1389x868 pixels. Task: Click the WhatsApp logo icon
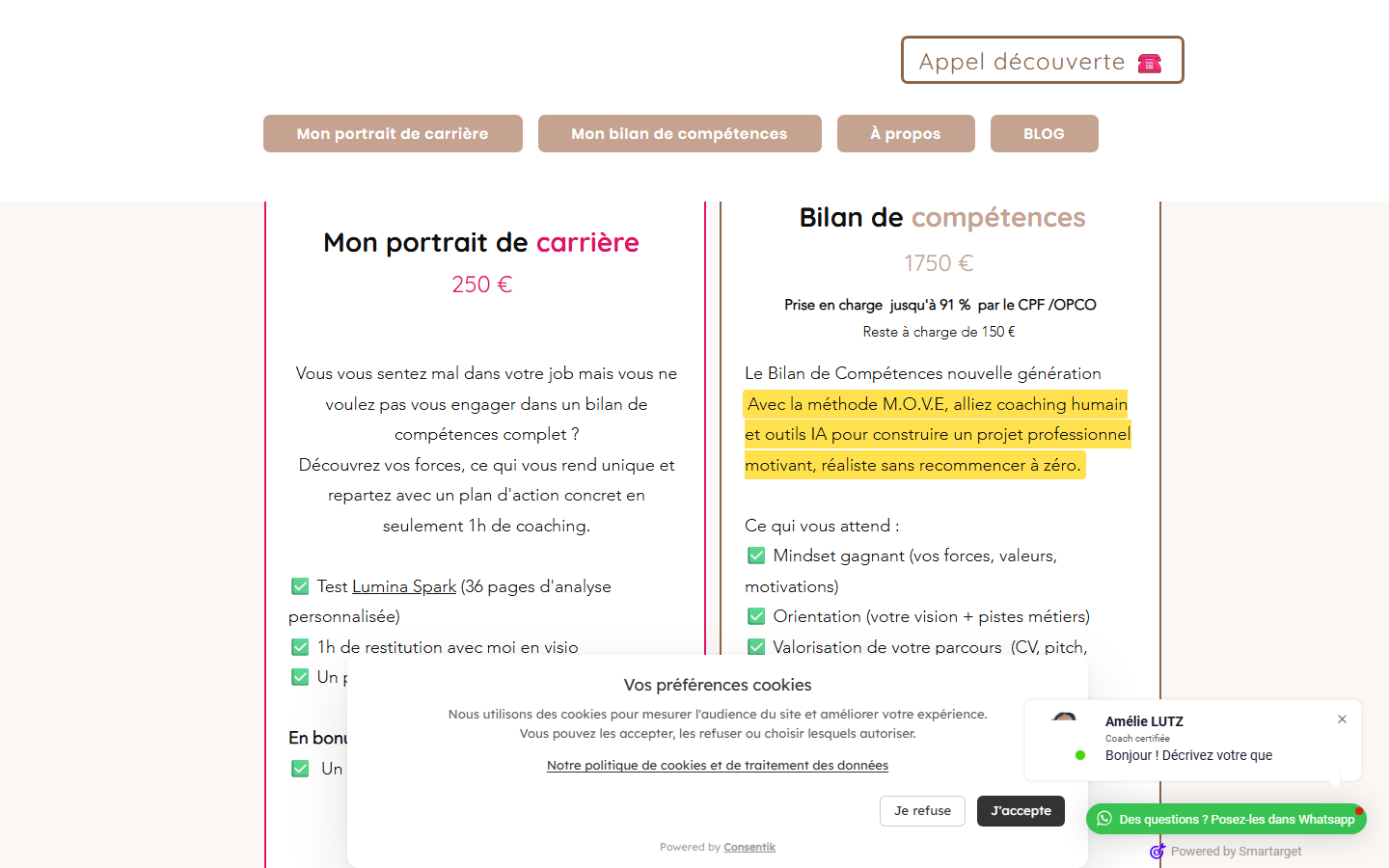1104,819
